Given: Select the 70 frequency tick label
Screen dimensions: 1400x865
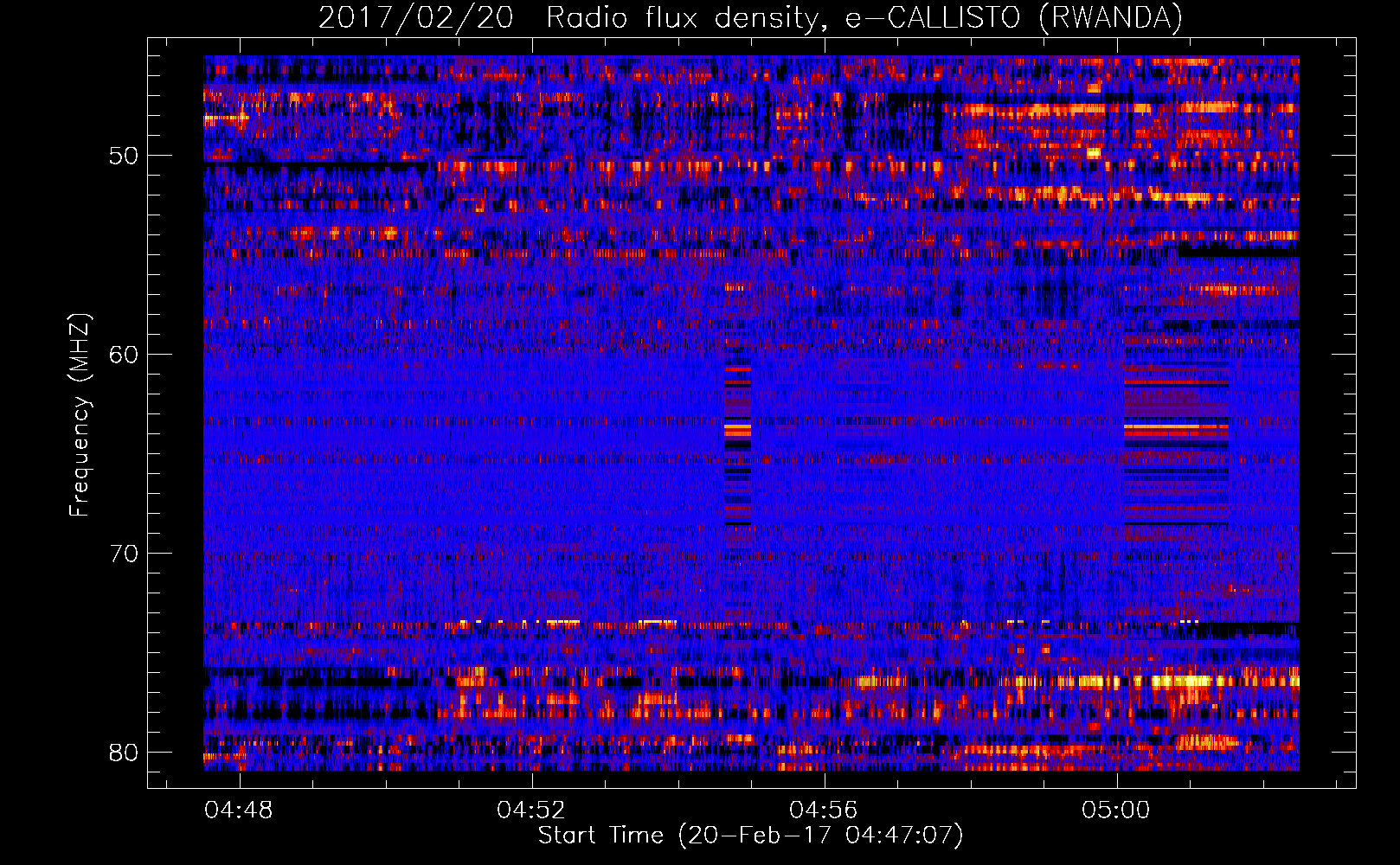Looking at the screenshot, I should pos(124,554).
